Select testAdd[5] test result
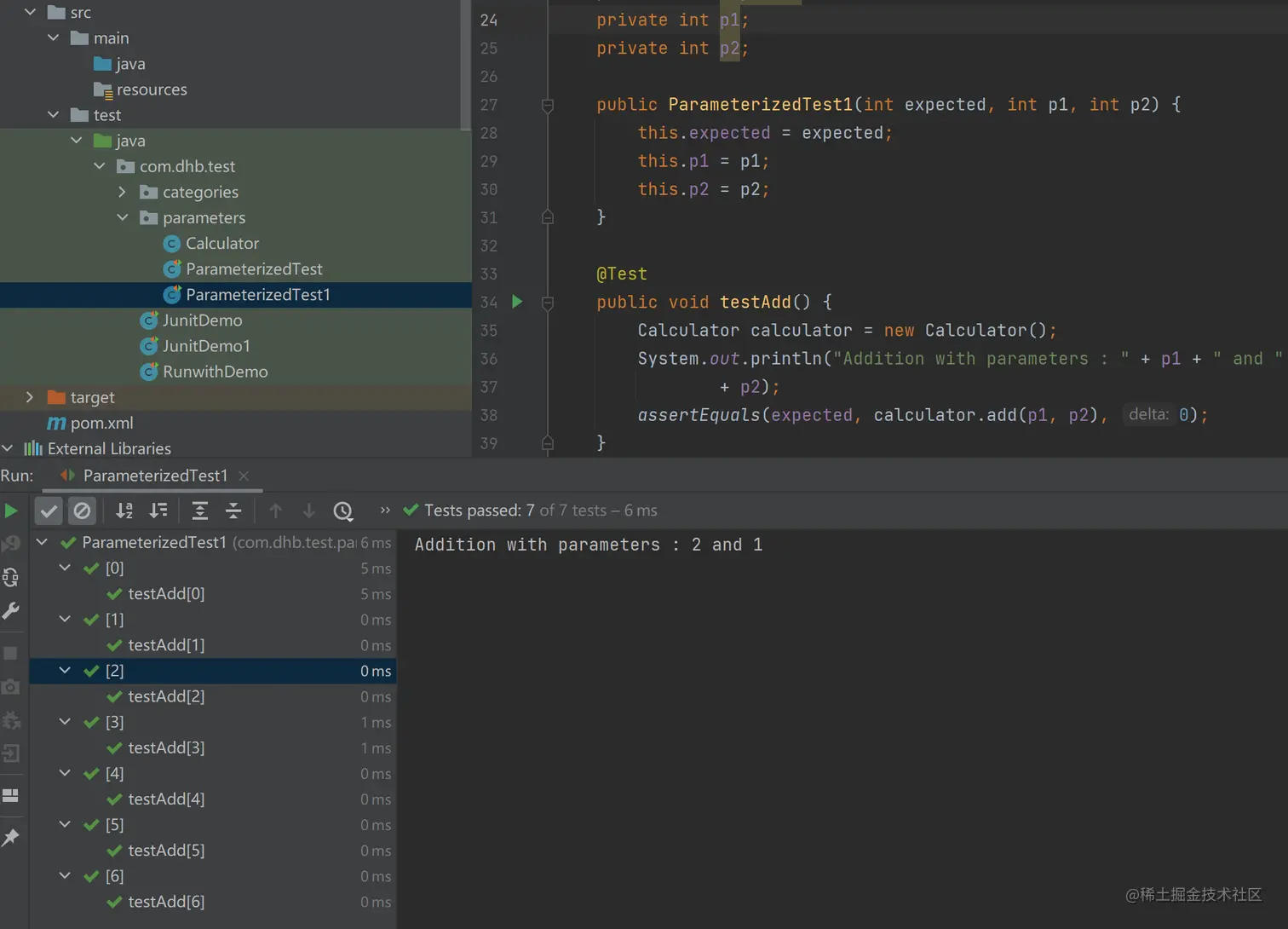The image size is (1288, 929). point(166,850)
